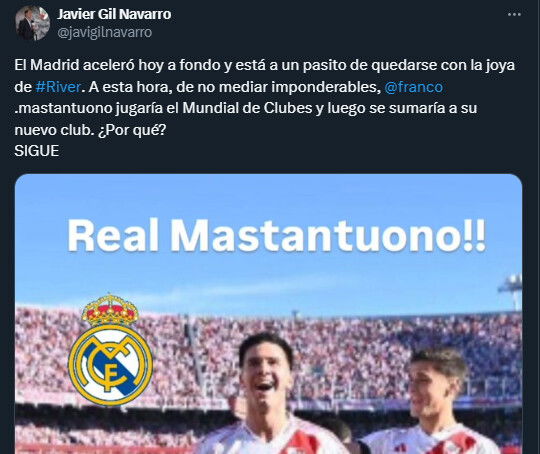The image size is (540, 454).
Task: Open the @franco mention link
Action: pyautogui.click(x=413, y=87)
